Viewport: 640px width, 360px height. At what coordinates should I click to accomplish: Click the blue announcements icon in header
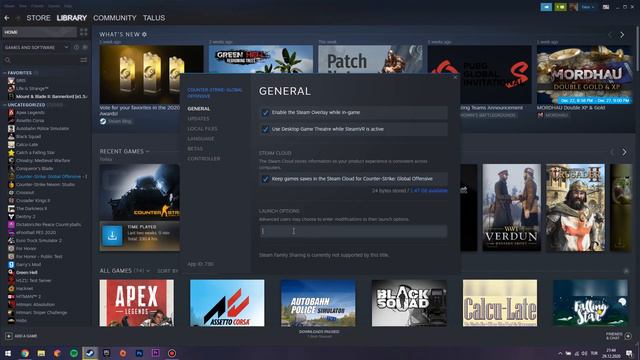[x=546, y=7]
